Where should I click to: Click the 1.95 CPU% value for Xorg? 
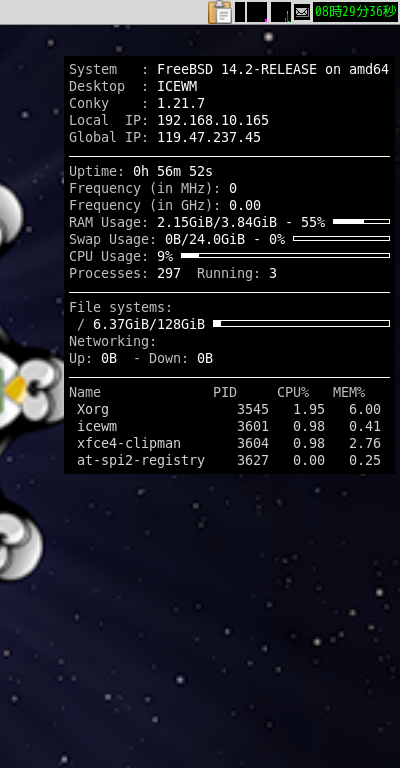pos(309,409)
